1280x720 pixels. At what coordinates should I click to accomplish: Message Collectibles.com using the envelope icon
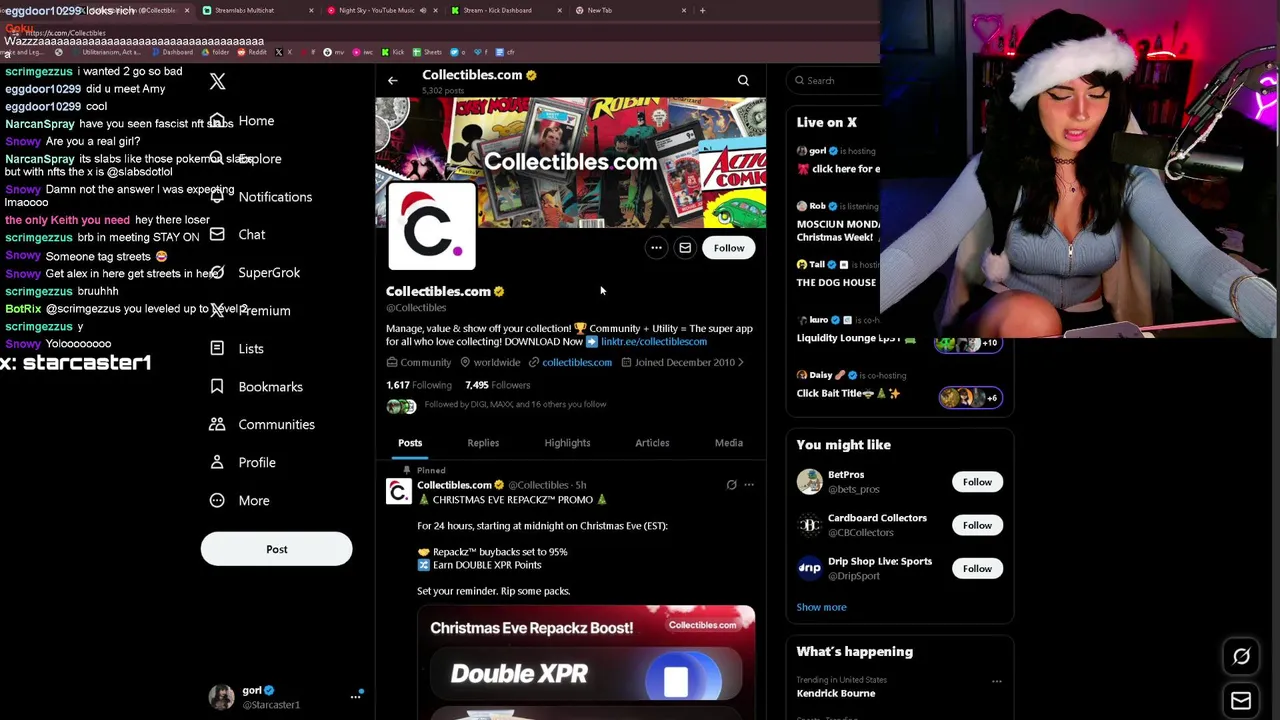[x=685, y=248]
